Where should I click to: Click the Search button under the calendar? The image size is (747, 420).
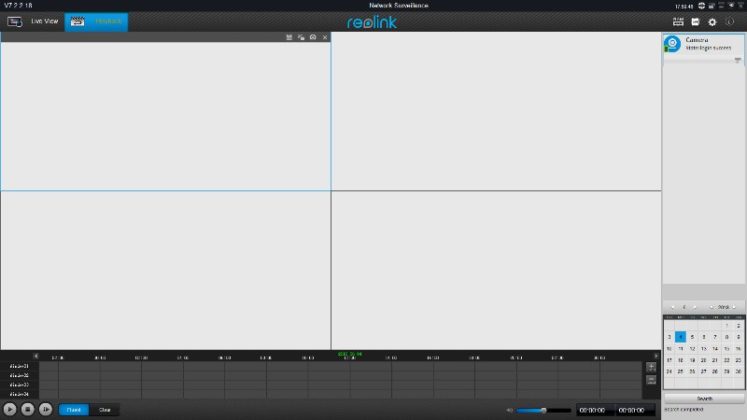tap(704, 399)
